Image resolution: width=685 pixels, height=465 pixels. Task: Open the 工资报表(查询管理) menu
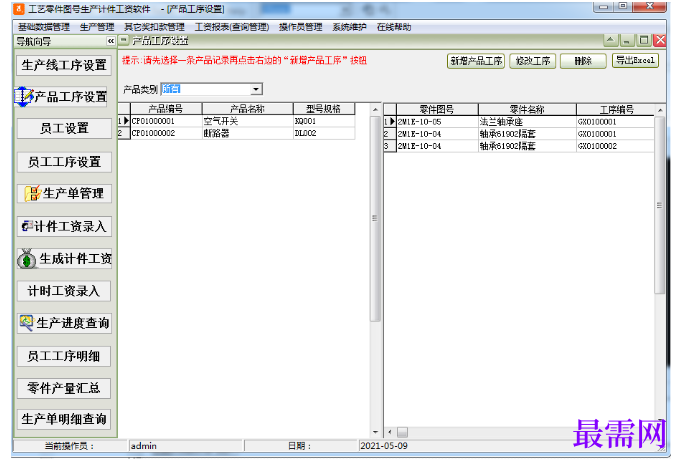point(232,27)
